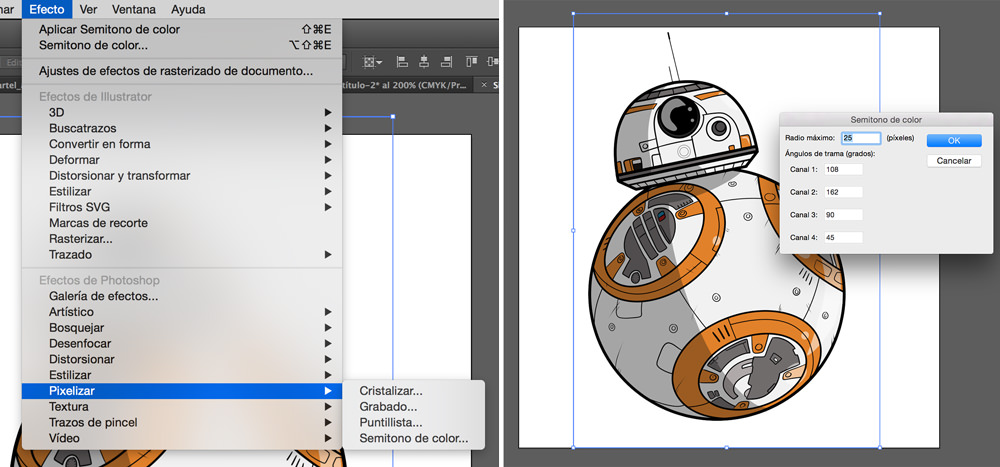Screen dimensions: 1000x467
Task: Open Ajustes de efectos de rasterizado de documento
Action: tap(182, 71)
